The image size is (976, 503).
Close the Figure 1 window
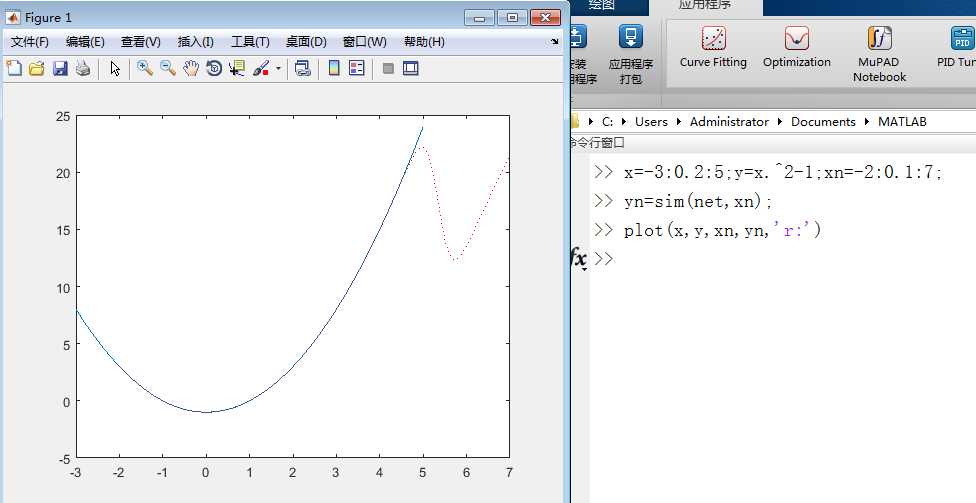pyautogui.click(x=546, y=18)
